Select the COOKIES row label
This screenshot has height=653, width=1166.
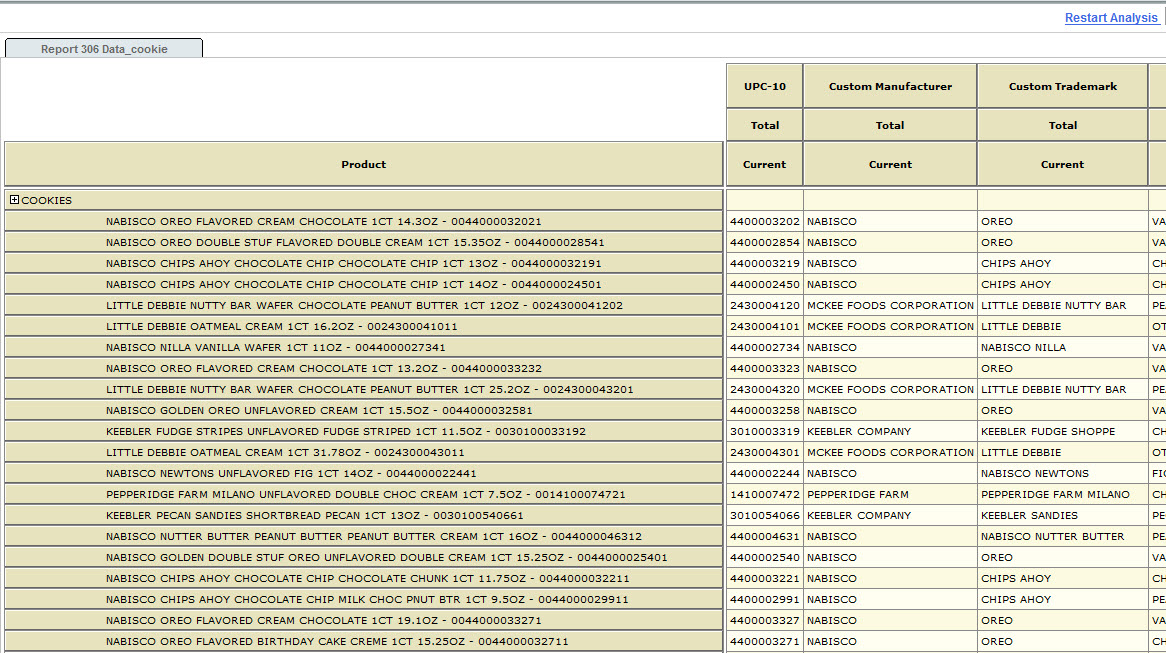click(x=47, y=200)
